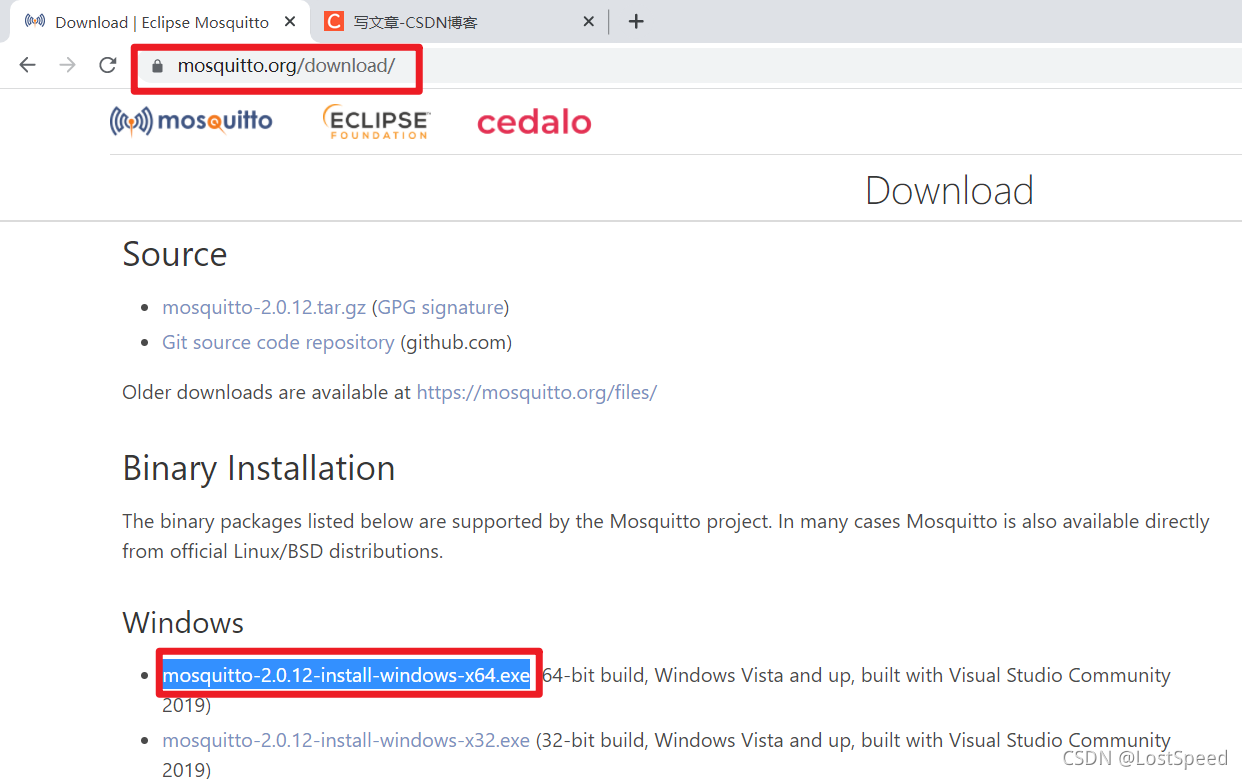Click the (github.com) text after repository link
Image resolution: width=1242 pixels, height=779 pixels.
[456, 342]
